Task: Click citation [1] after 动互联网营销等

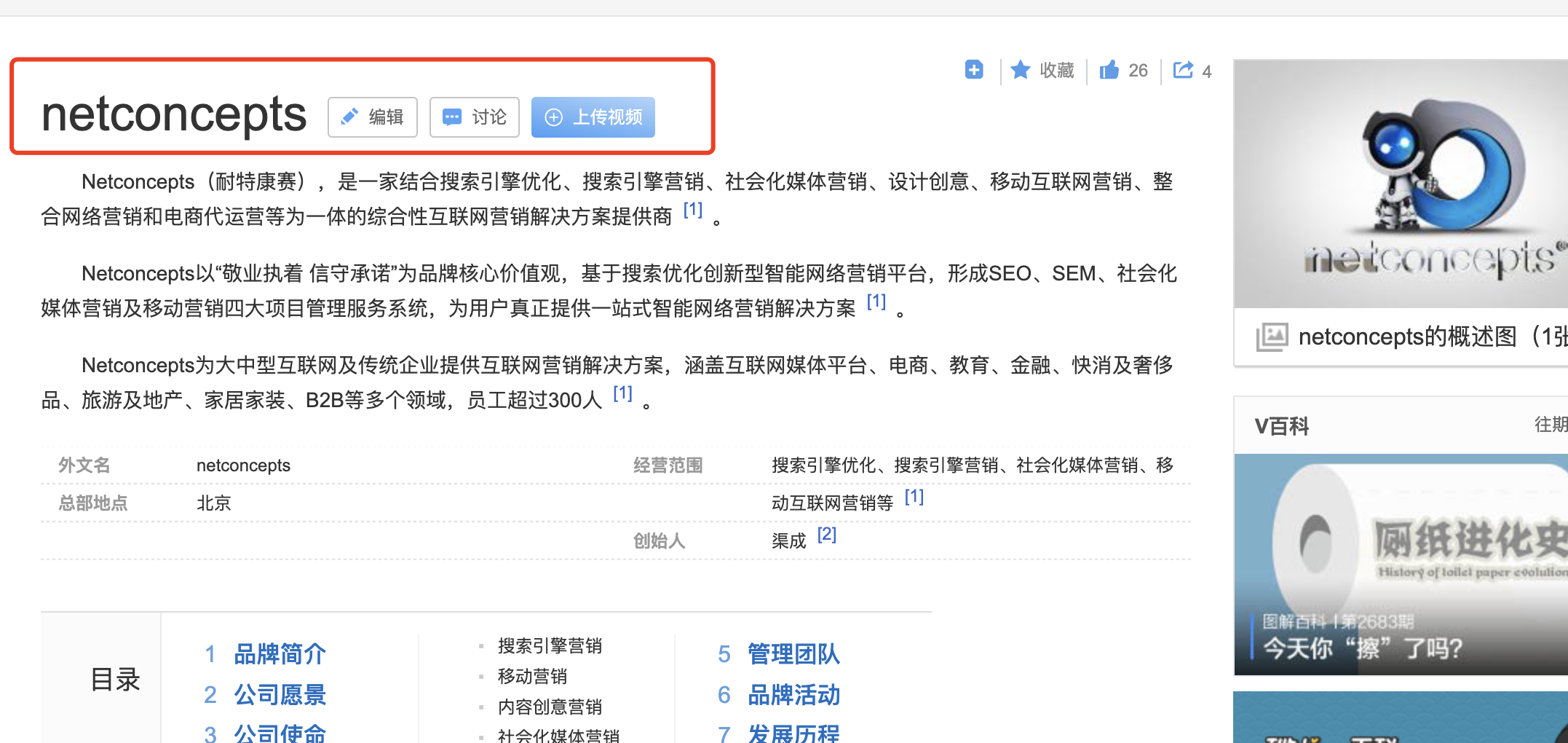Action: (x=914, y=497)
